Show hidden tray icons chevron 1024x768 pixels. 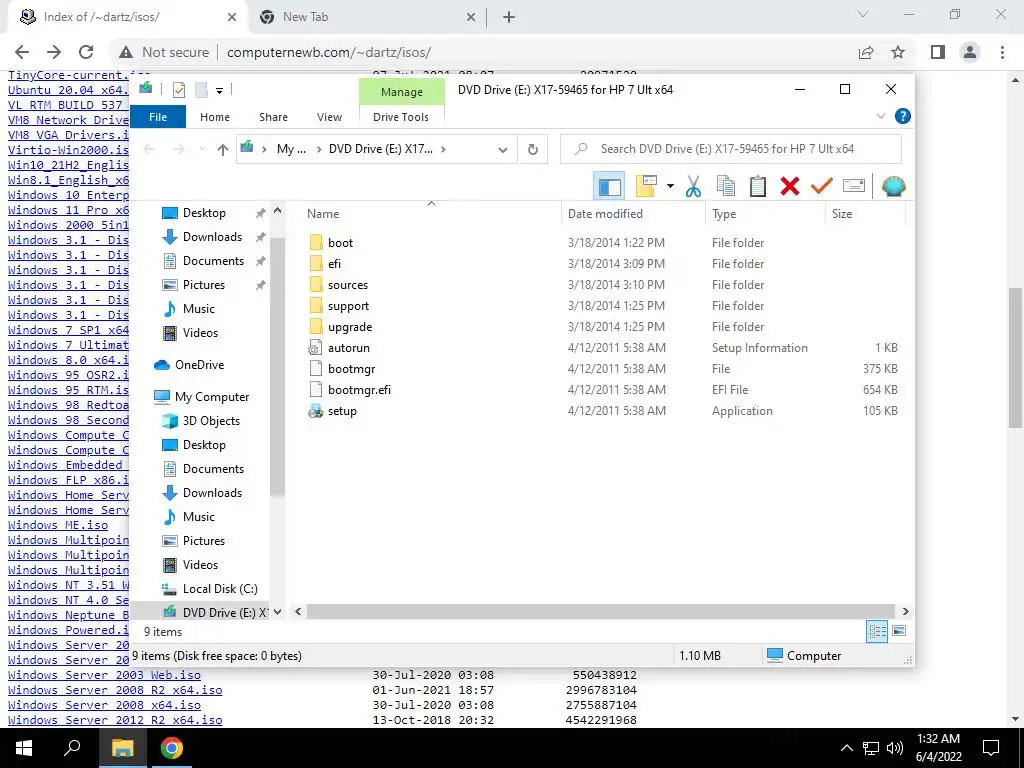pos(846,748)
